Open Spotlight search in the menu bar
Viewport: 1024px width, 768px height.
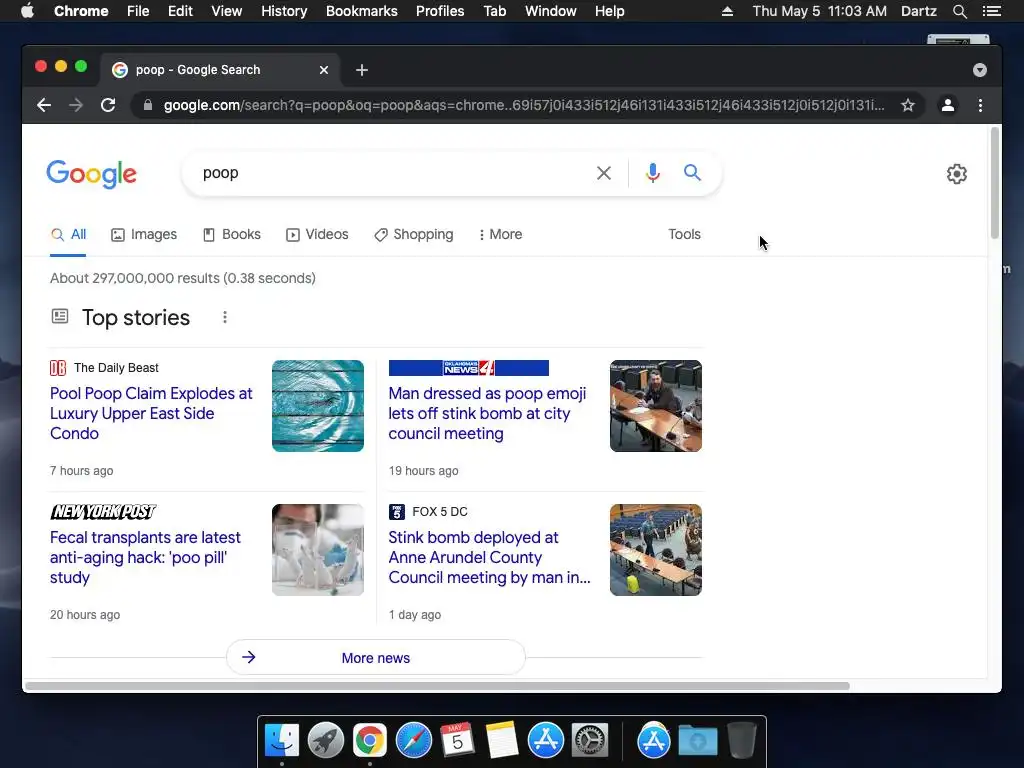(959, 11)
